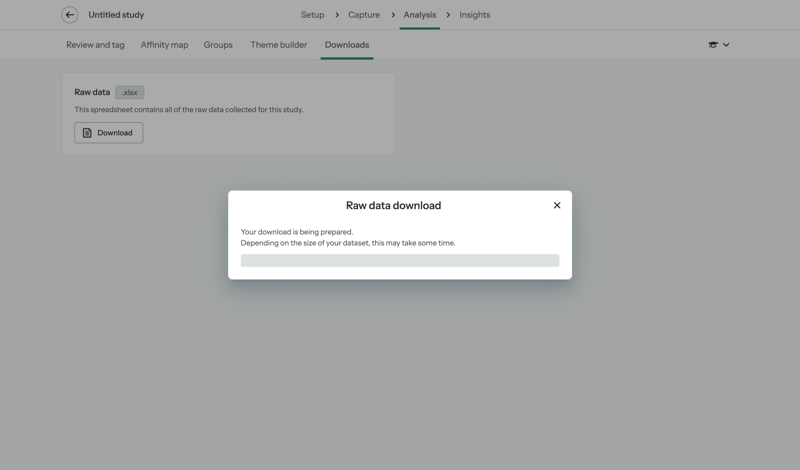Click the document icon in Download button
The height and width of the screenshot is (470, 800).
coord(87,133)
